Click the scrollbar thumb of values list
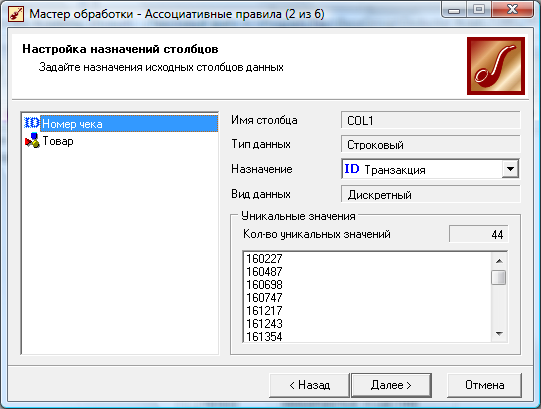 coord(499,277)
